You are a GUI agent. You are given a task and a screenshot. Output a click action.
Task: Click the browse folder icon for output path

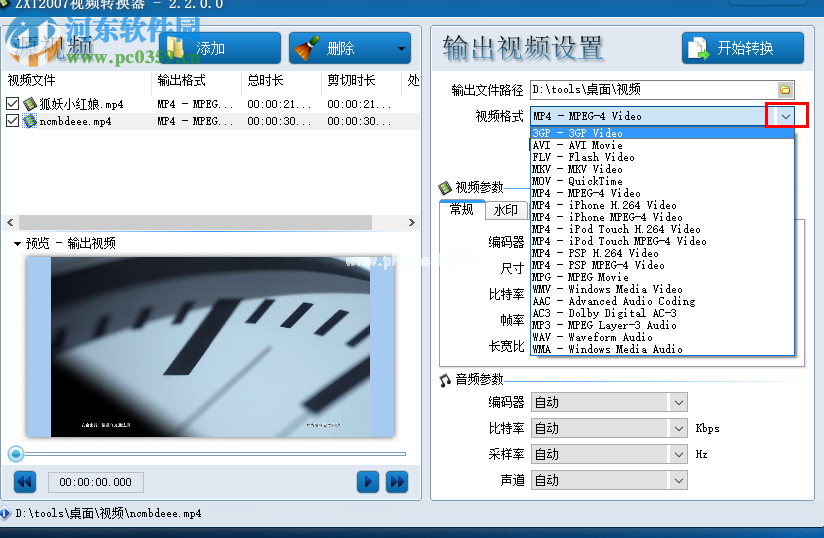pos(785,90)
